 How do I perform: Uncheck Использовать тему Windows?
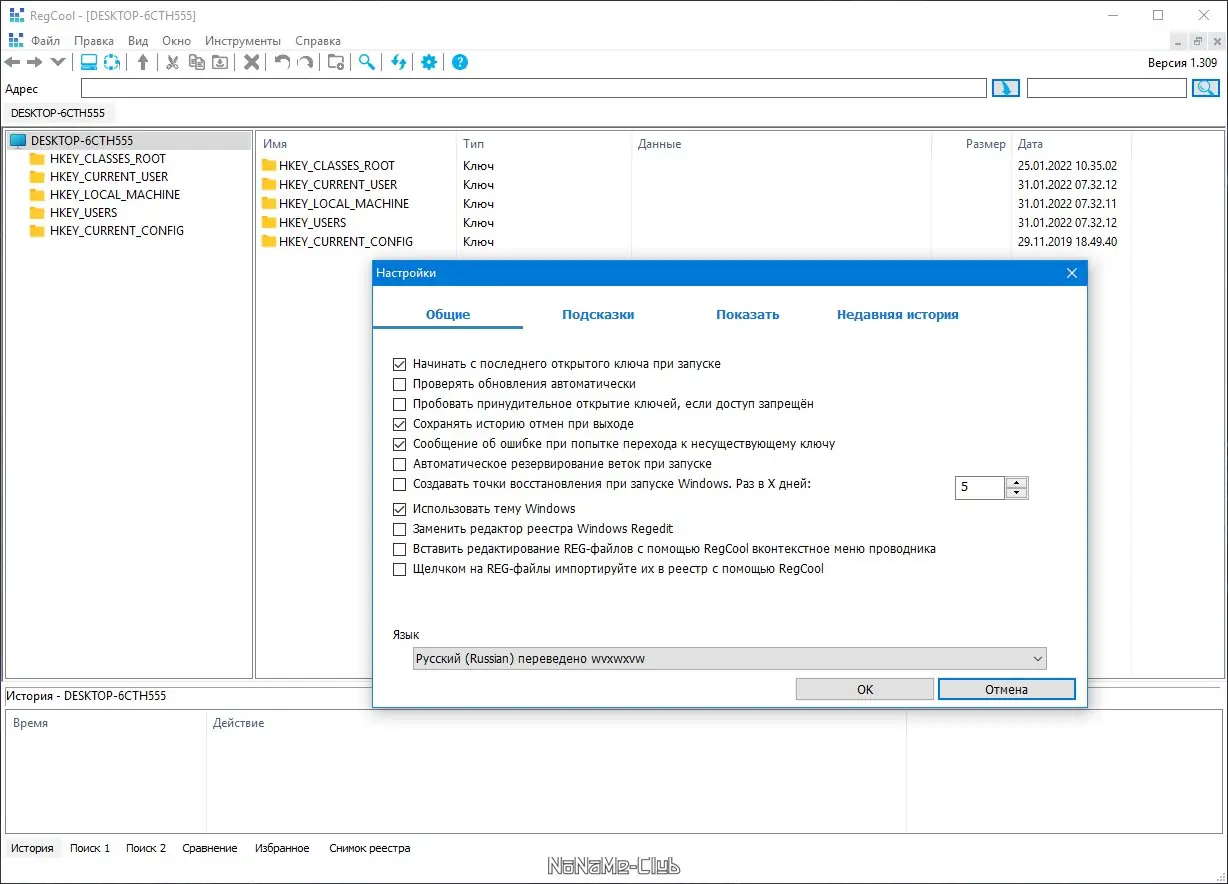click(400, 509)
